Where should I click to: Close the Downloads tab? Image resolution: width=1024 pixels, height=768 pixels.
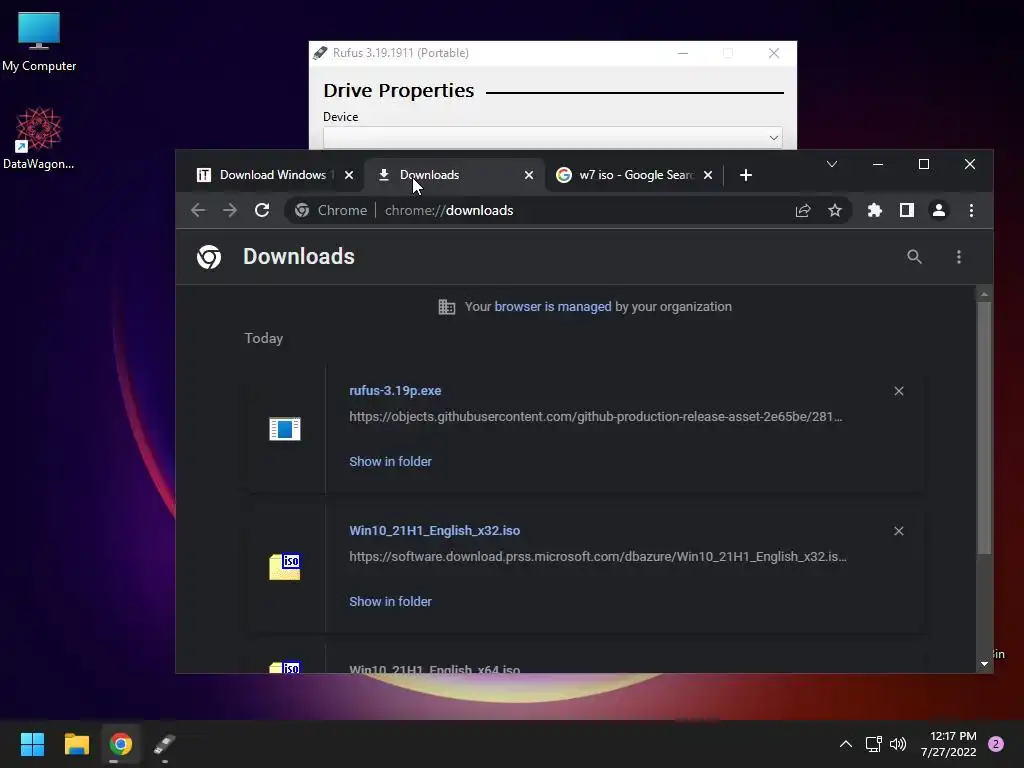[529, 175]
